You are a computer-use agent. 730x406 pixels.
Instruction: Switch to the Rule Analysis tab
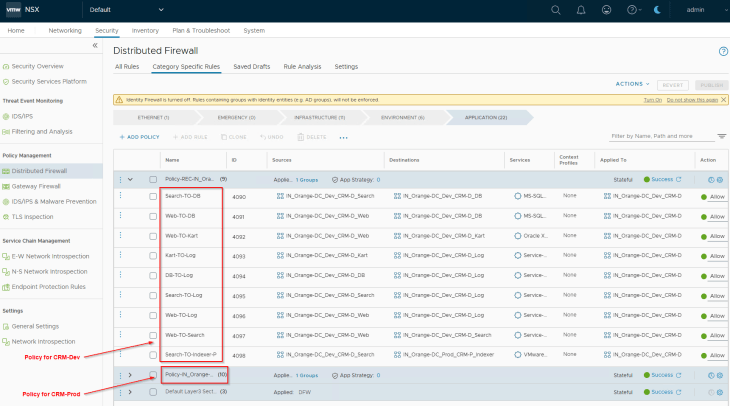click(x=302, y=66)
